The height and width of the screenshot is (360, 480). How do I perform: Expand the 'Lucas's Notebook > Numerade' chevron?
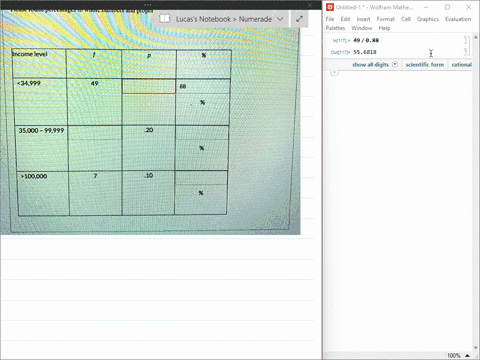pyautogui.click(x=280, y=19)
